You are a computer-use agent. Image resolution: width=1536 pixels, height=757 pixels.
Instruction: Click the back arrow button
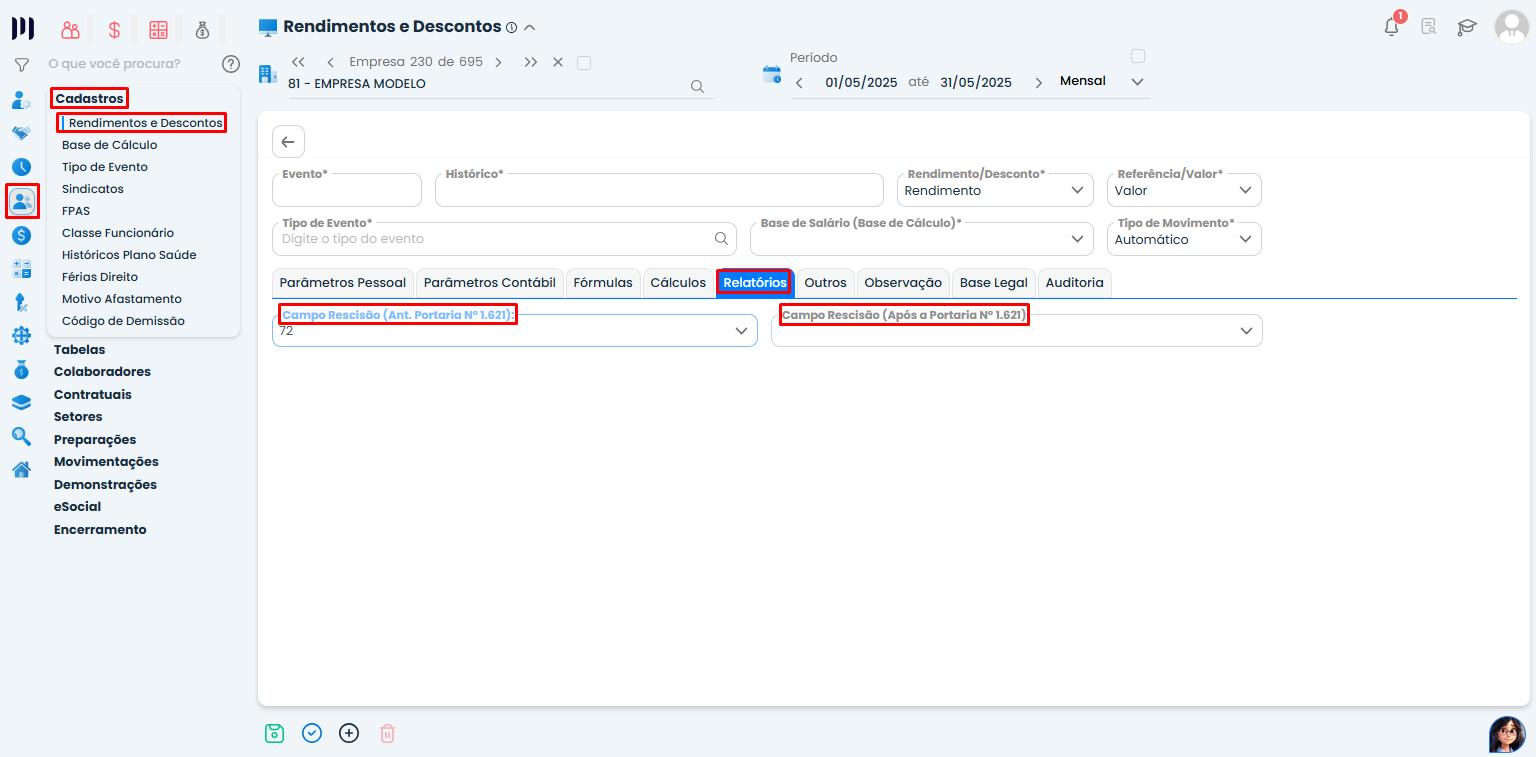click(288, 142)
